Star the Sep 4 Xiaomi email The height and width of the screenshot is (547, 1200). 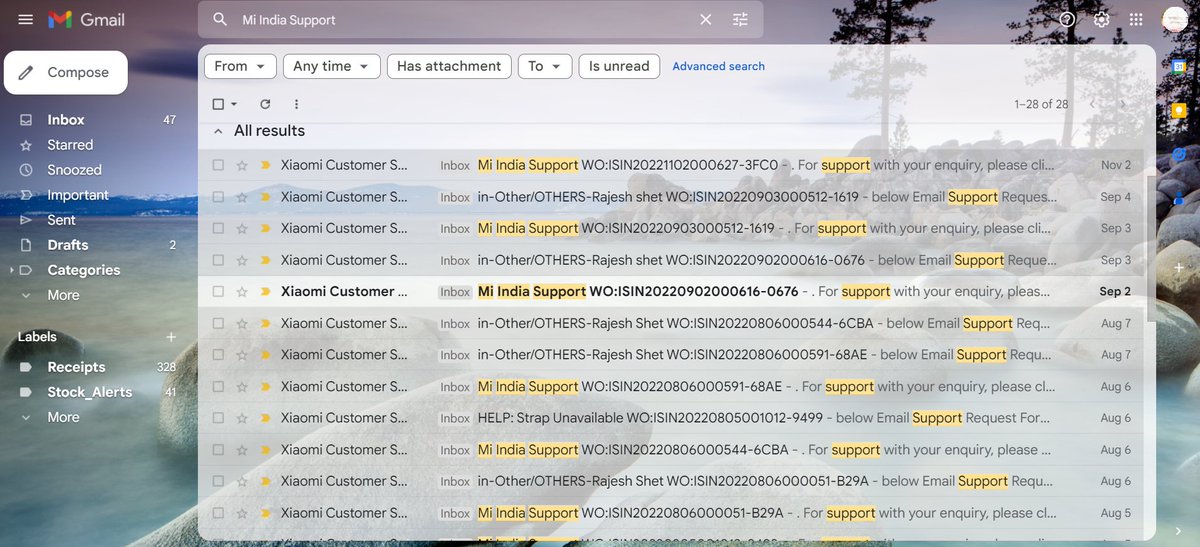[241, 197]
